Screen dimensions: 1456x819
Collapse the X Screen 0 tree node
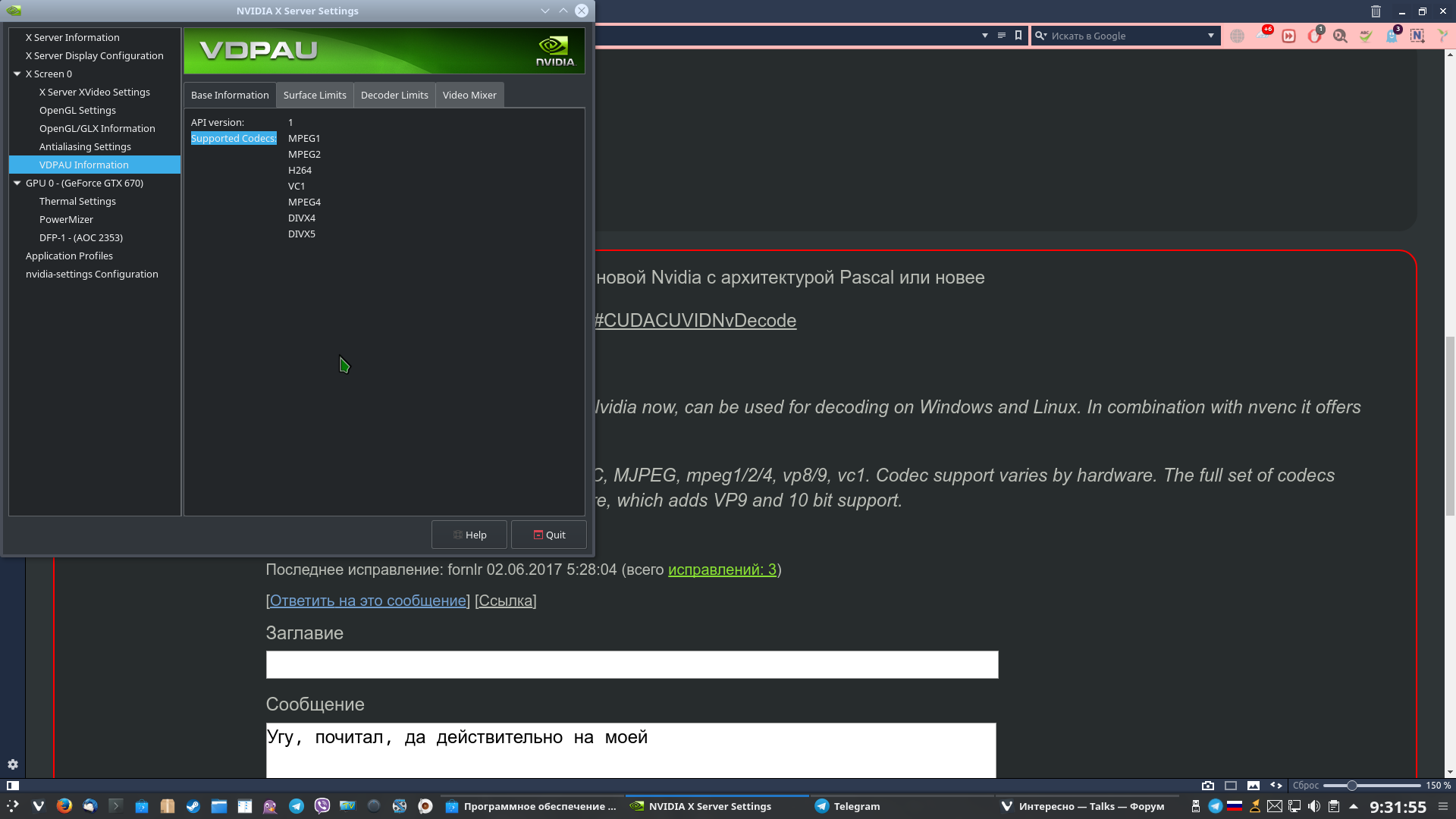[17, 74]
